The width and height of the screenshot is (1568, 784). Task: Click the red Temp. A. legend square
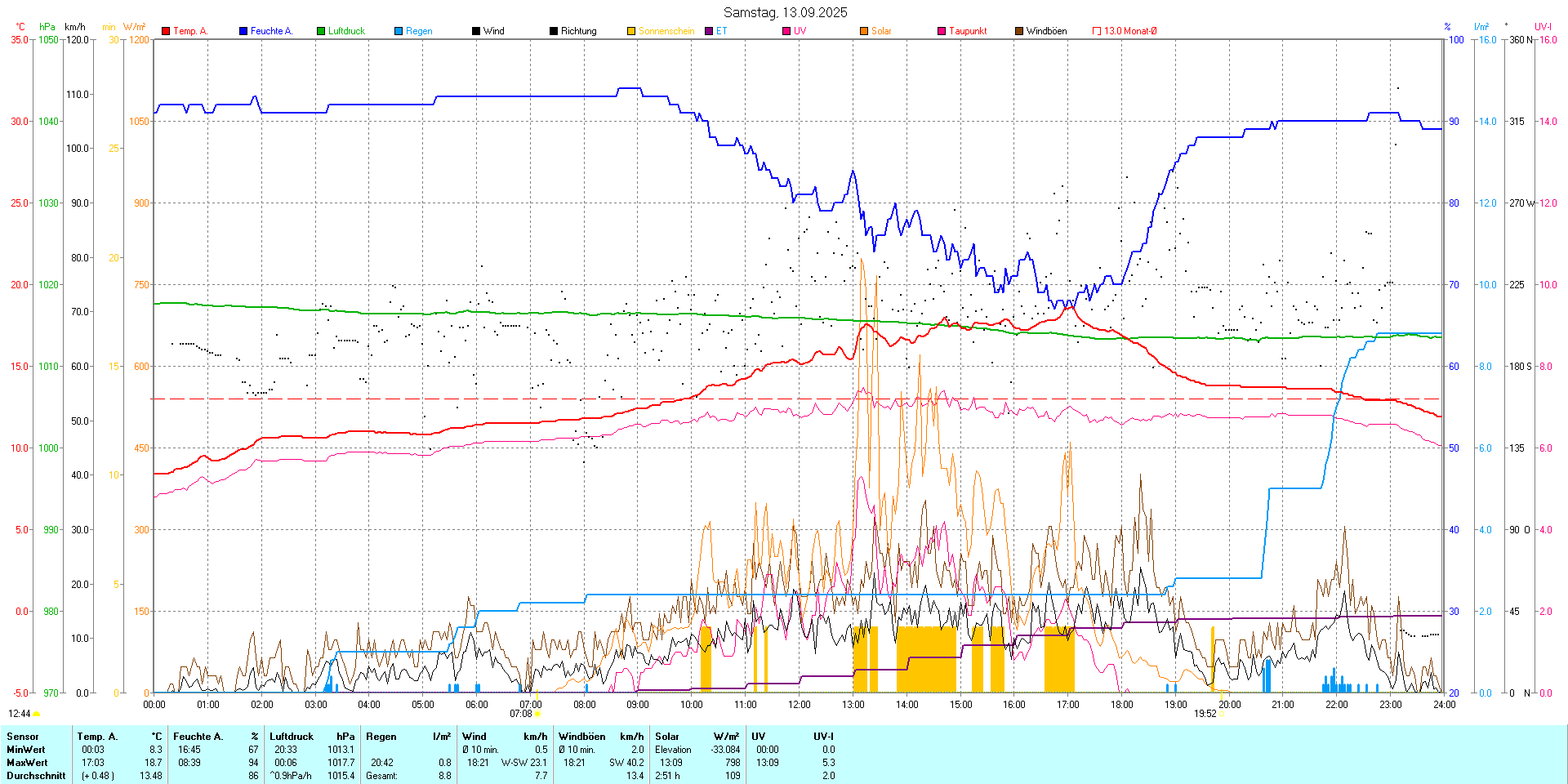coord(166,31)
